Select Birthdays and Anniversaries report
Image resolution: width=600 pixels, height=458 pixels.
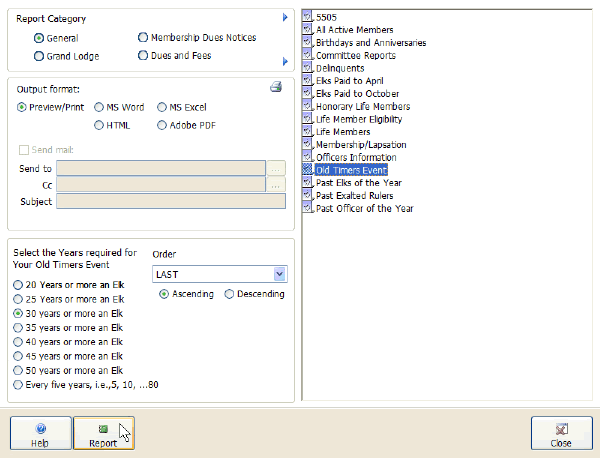tap(371, 43)
